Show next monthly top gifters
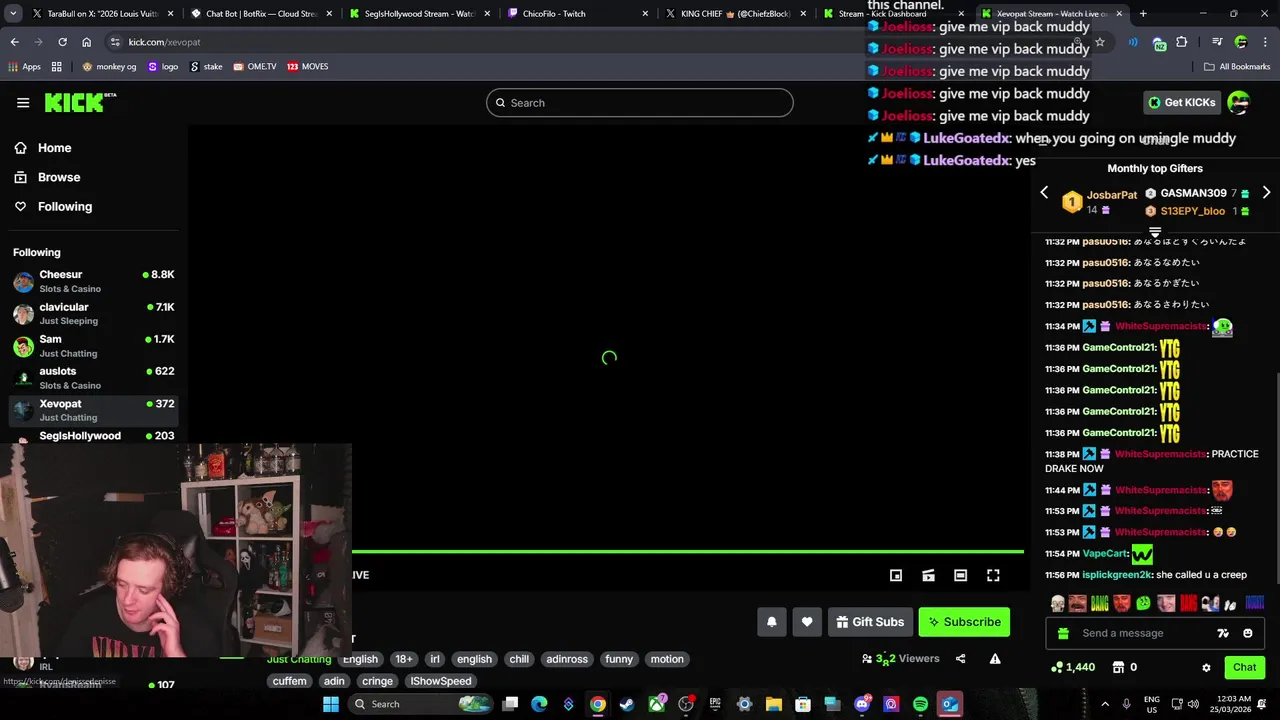Screen dimensions: 1280x720 tap(1266, 192)
